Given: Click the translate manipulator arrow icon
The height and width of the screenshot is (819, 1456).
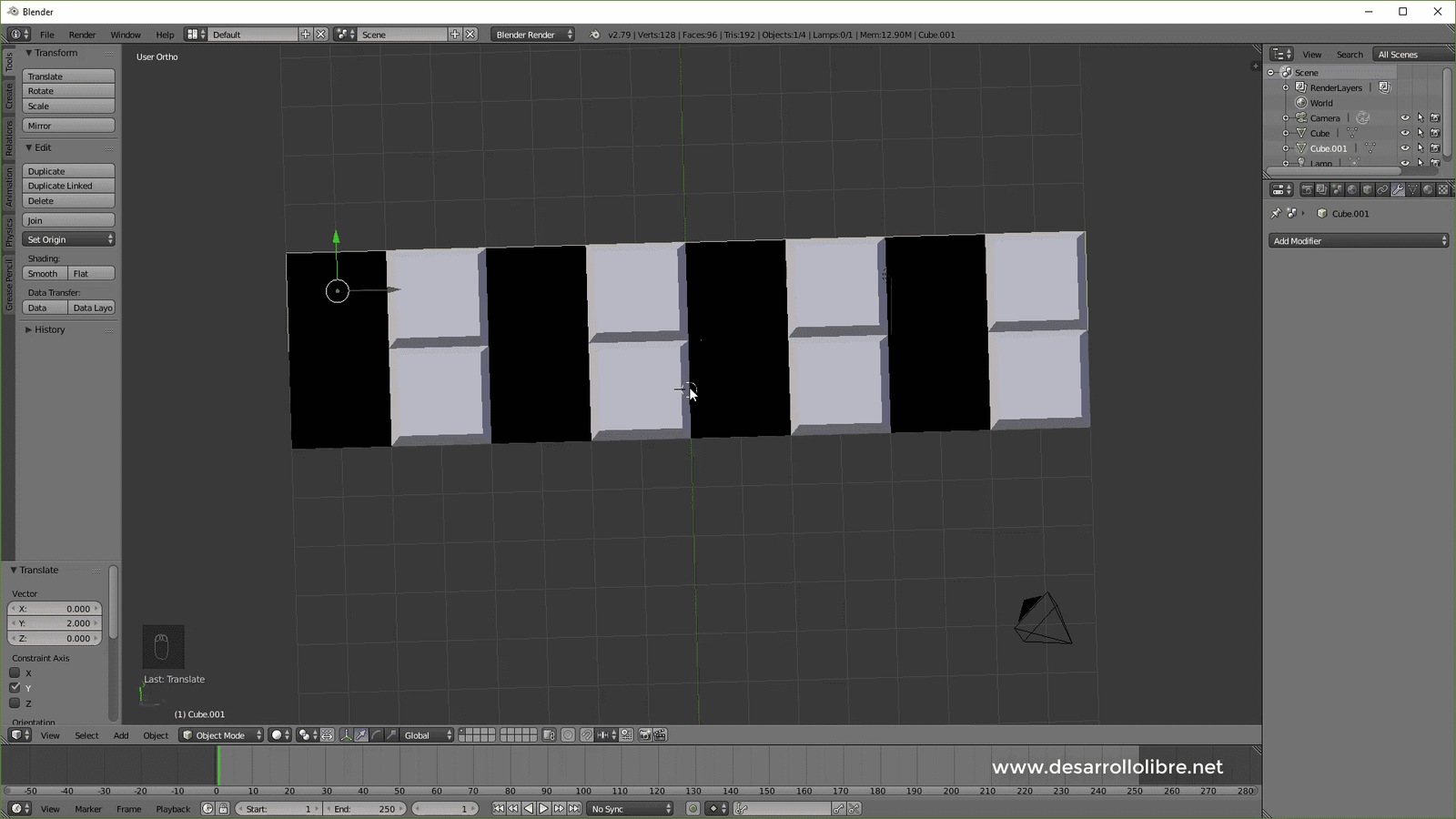Looking at the screenshot, I should click(x=361, y=735).
